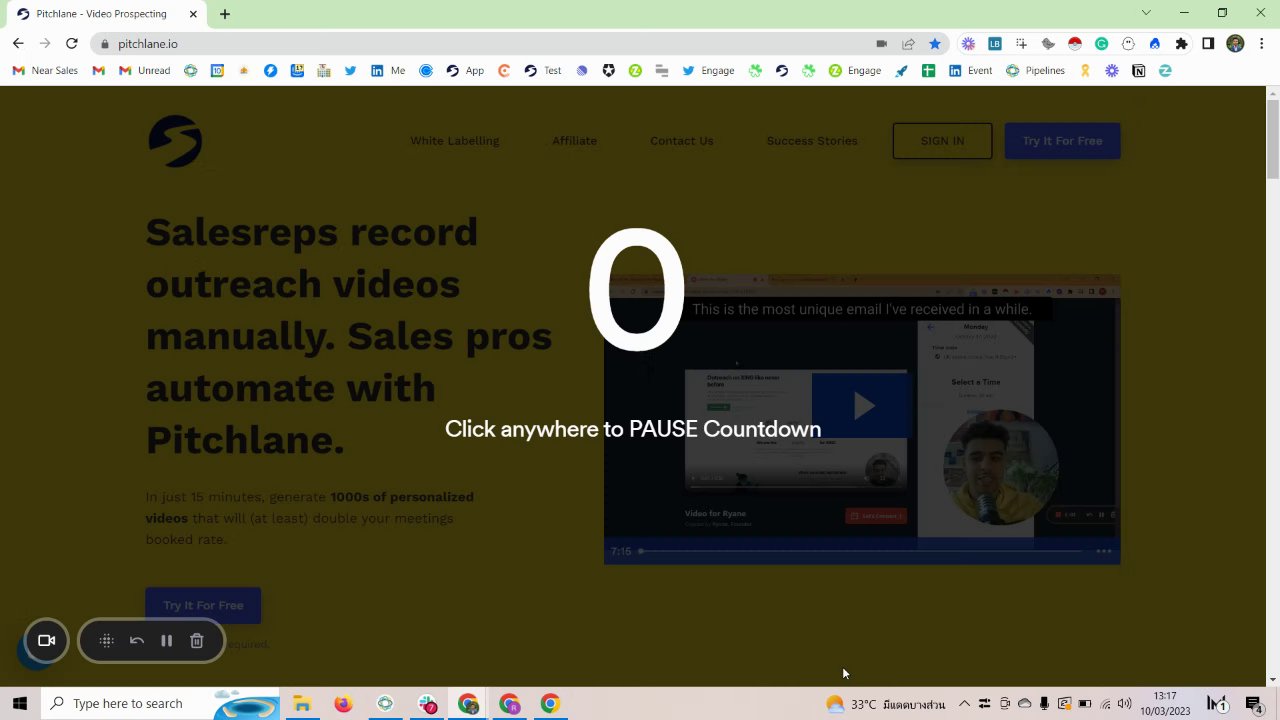Open the tab search chevron in the title bar
This screenshot has height=720, width=1280.
(x=1146, y=13)
